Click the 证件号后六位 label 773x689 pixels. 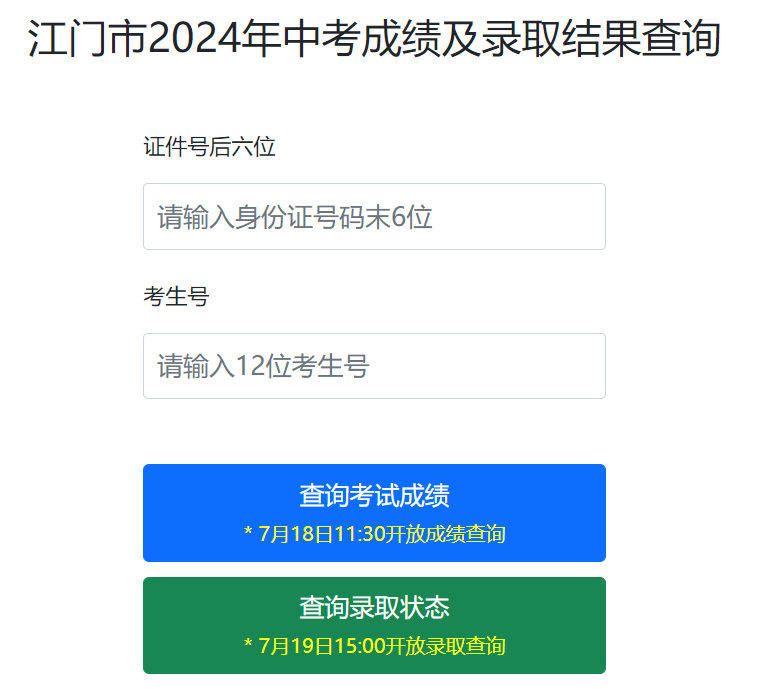tap(209, 148)
